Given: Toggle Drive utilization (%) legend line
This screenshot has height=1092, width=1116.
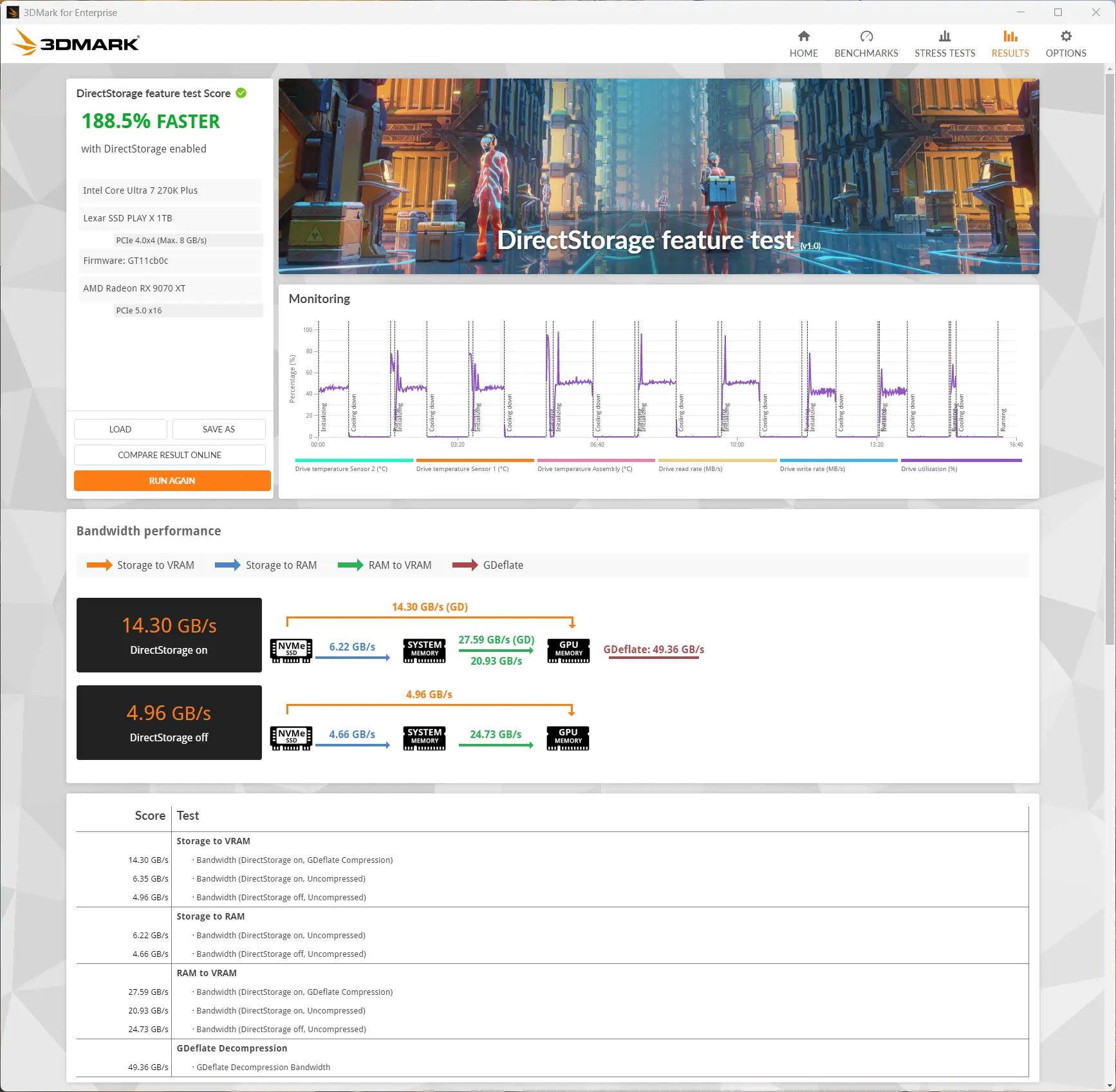Looking at the screenshot, I should click(x=961, y=461).
